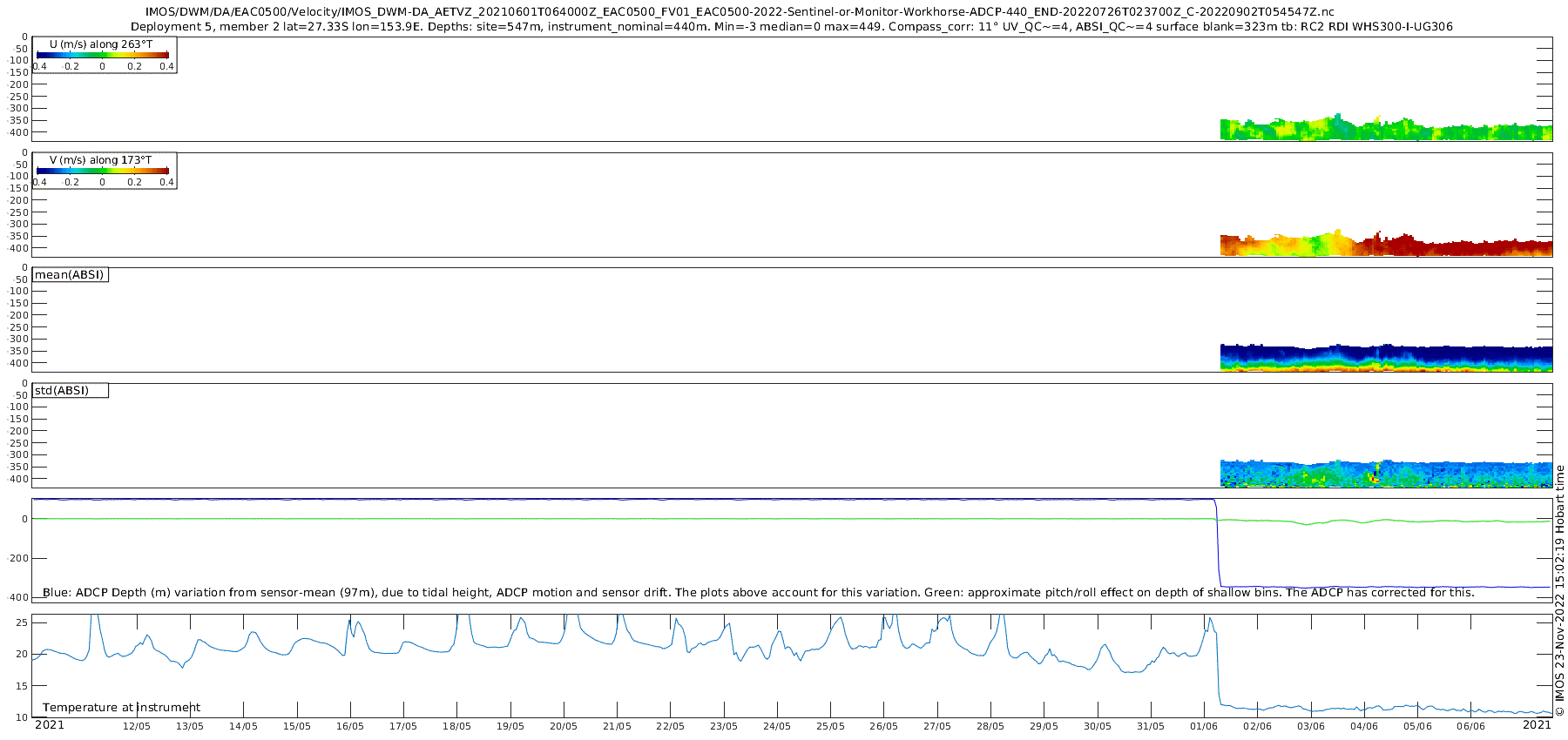
Task: Click the 04/06 date tick label
Action: tap(1364, 726)
